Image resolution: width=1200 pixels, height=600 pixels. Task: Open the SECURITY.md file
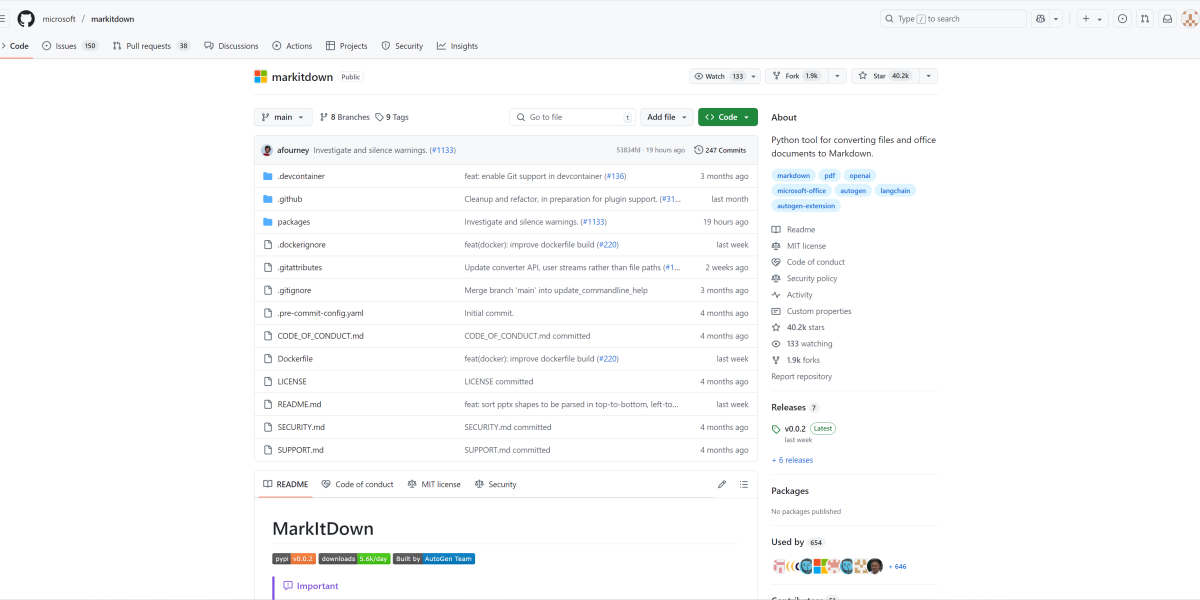click(x=301, y=427)
